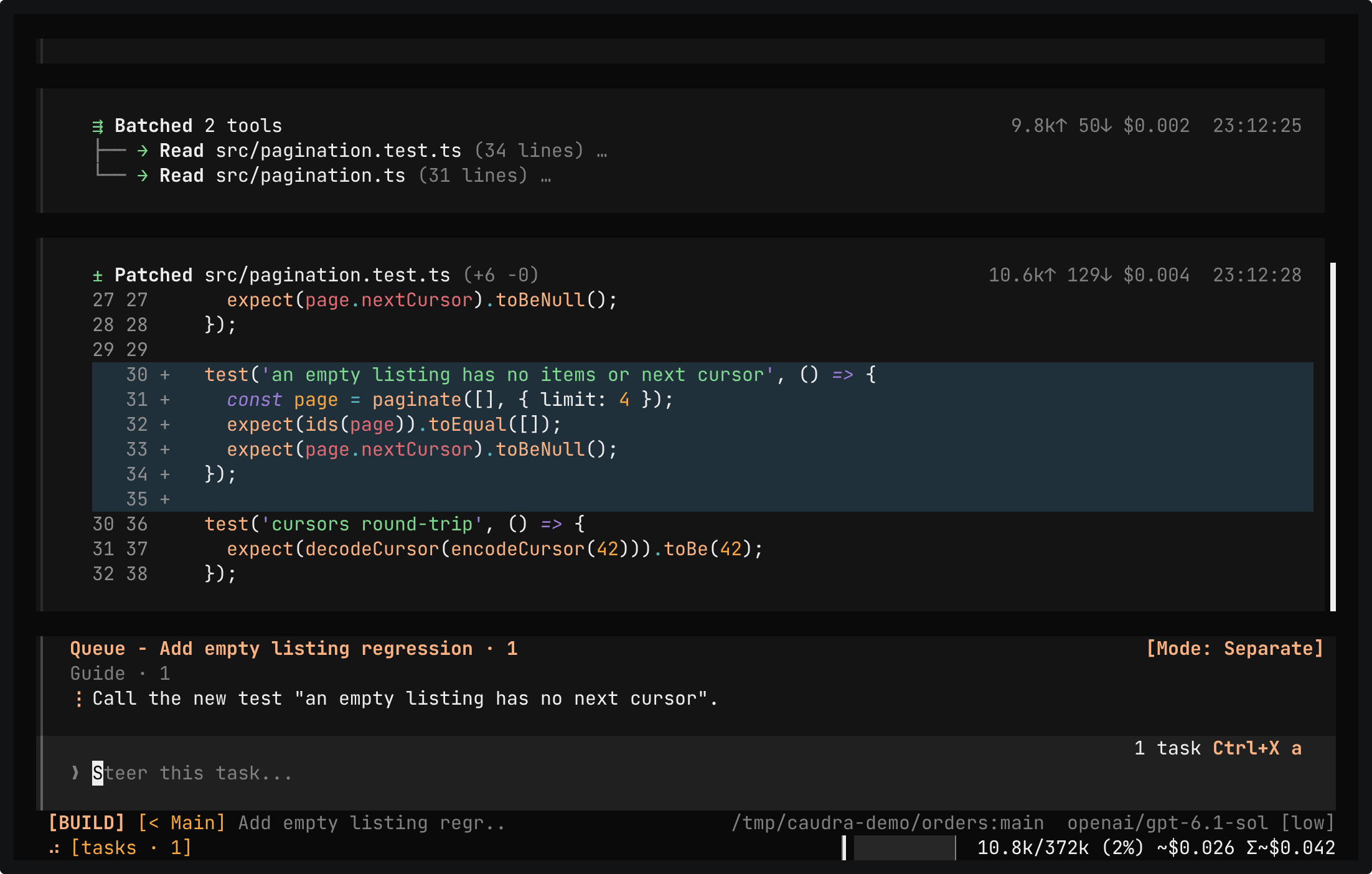Click the Σ~$0.042 total cost

(1291, 848)
